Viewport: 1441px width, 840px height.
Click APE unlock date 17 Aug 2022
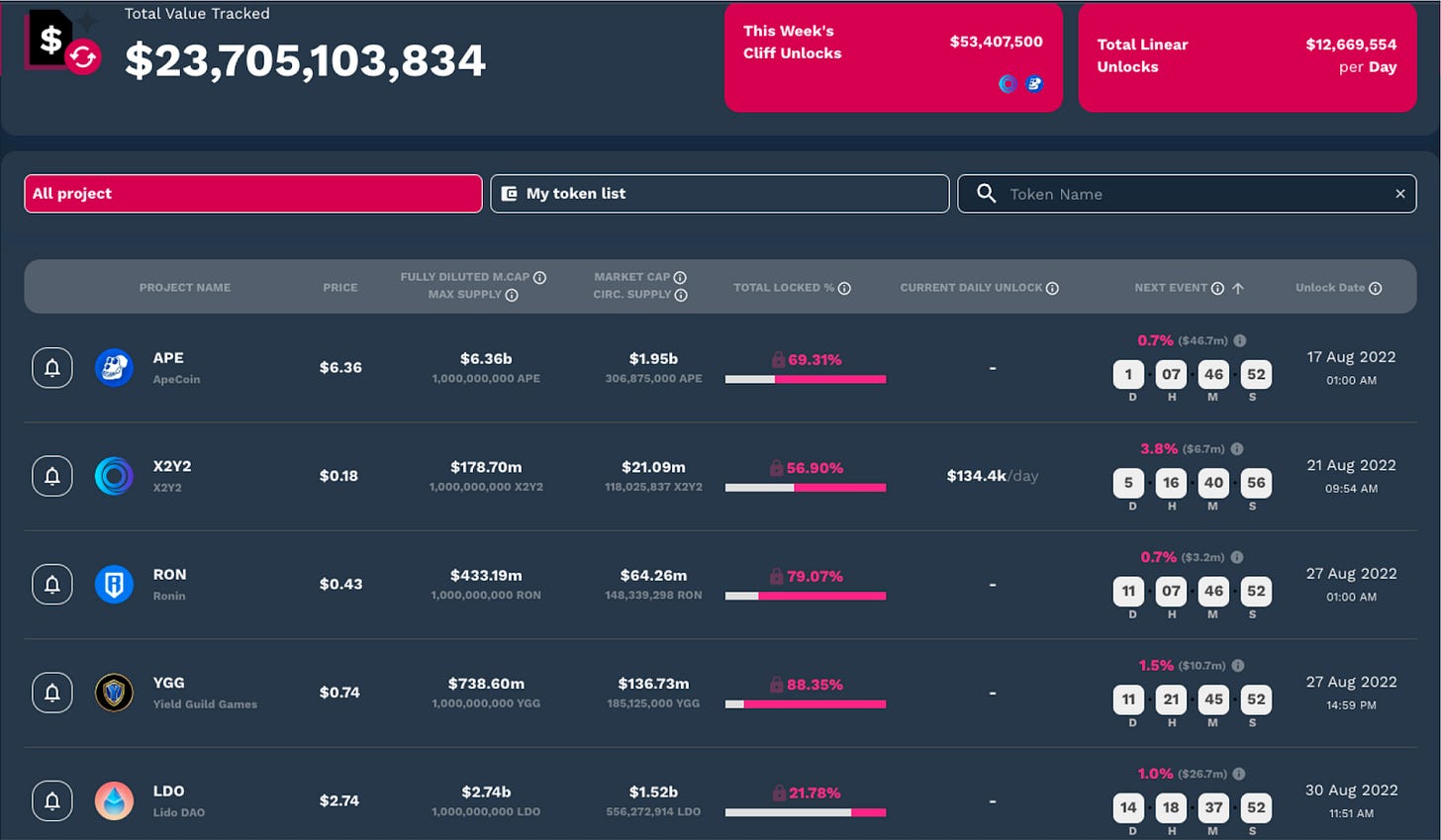tap(1351, 357)
